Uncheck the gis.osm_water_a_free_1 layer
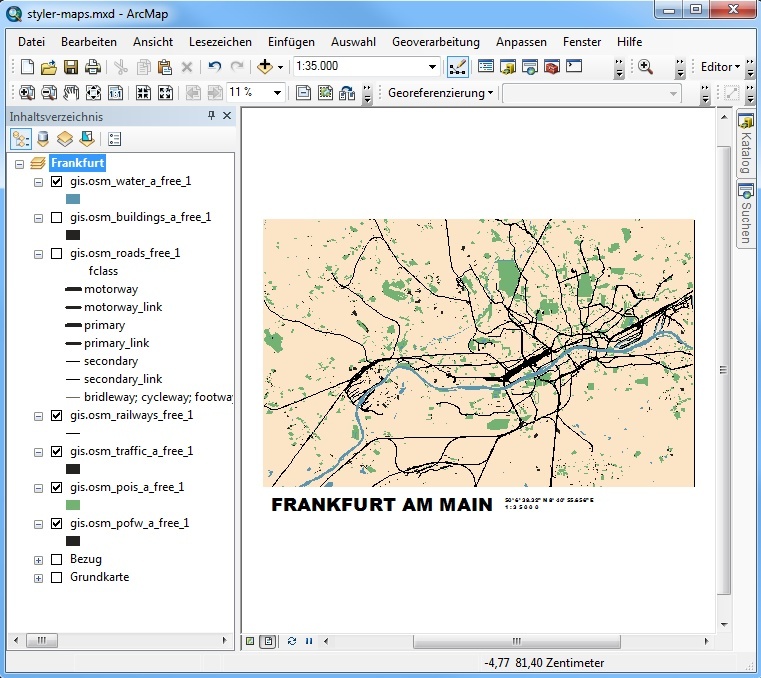This screenshot has height=678, width=761. click(56, 181)
